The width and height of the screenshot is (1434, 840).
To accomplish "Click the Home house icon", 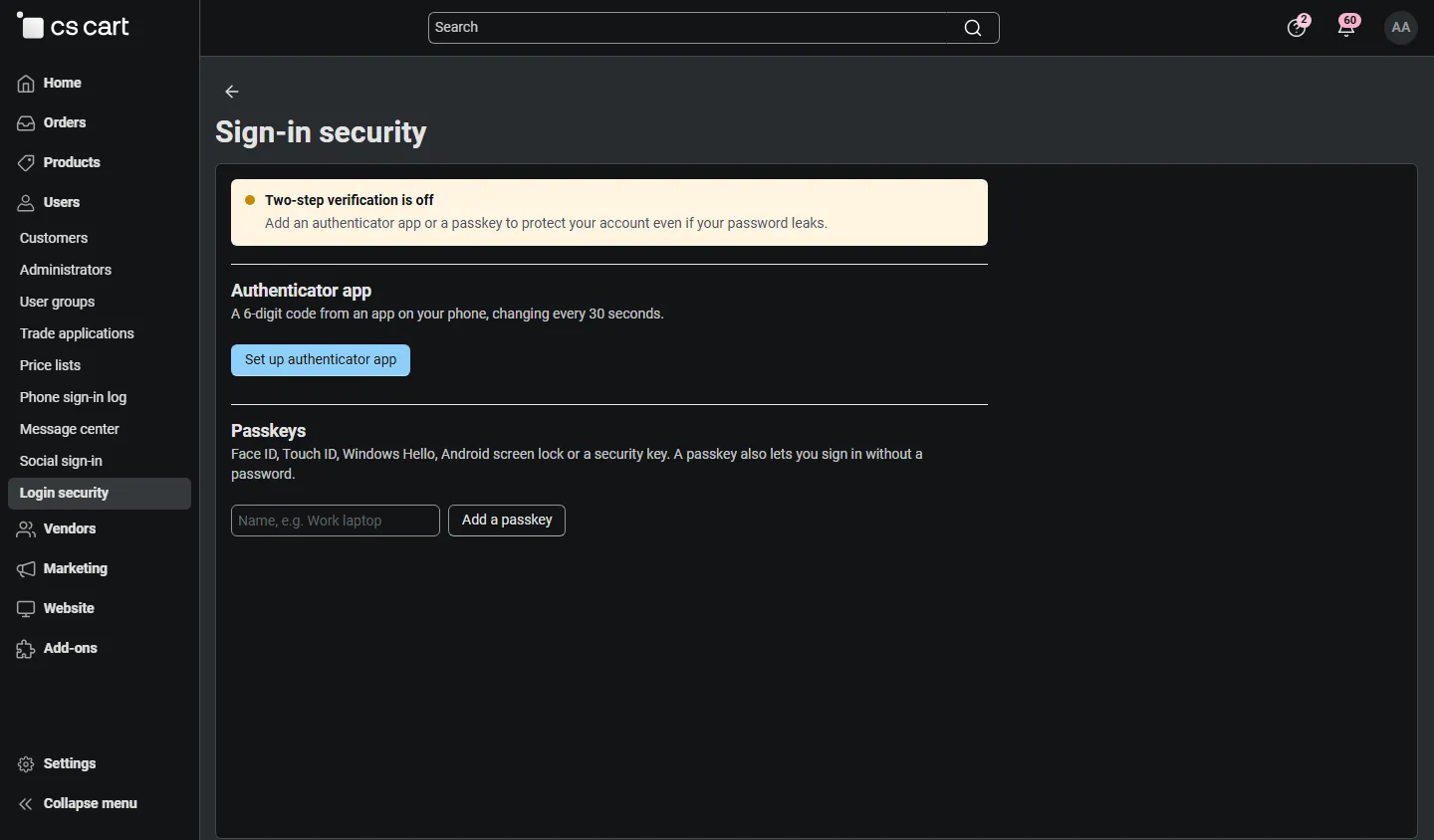I will 26,84.
